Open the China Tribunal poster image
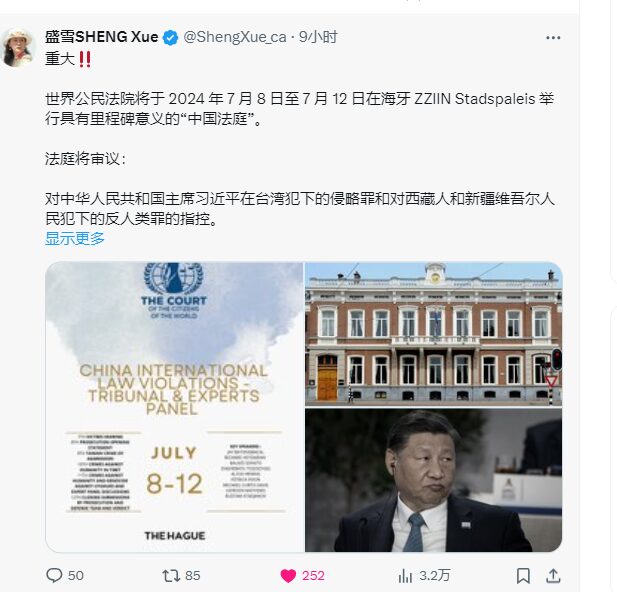This screenshot has height=592, width=617. pos(175,407)
